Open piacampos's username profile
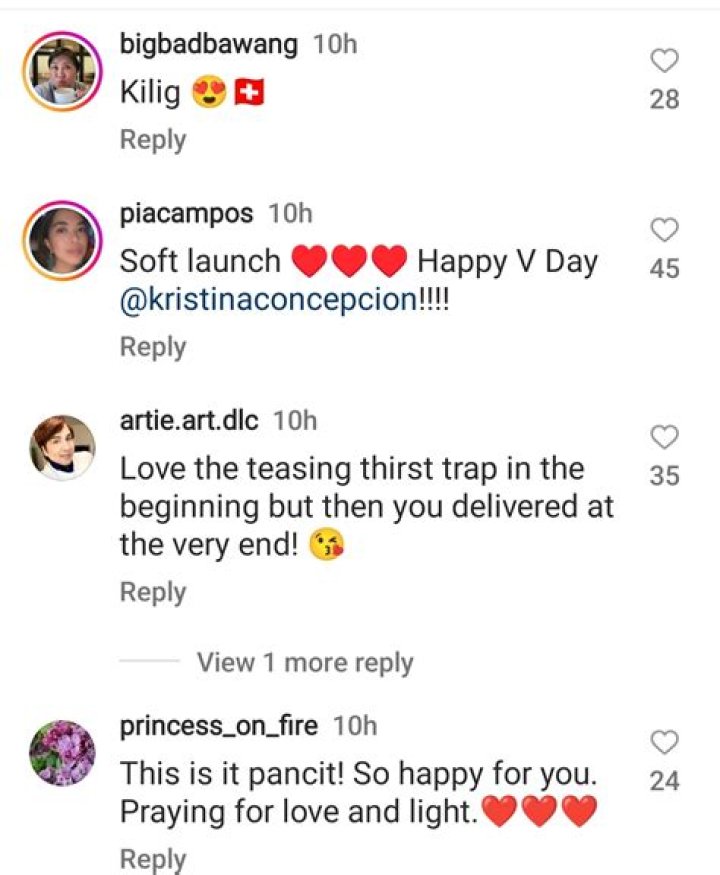This screenshot has height=875, width=720. point(187,212)
